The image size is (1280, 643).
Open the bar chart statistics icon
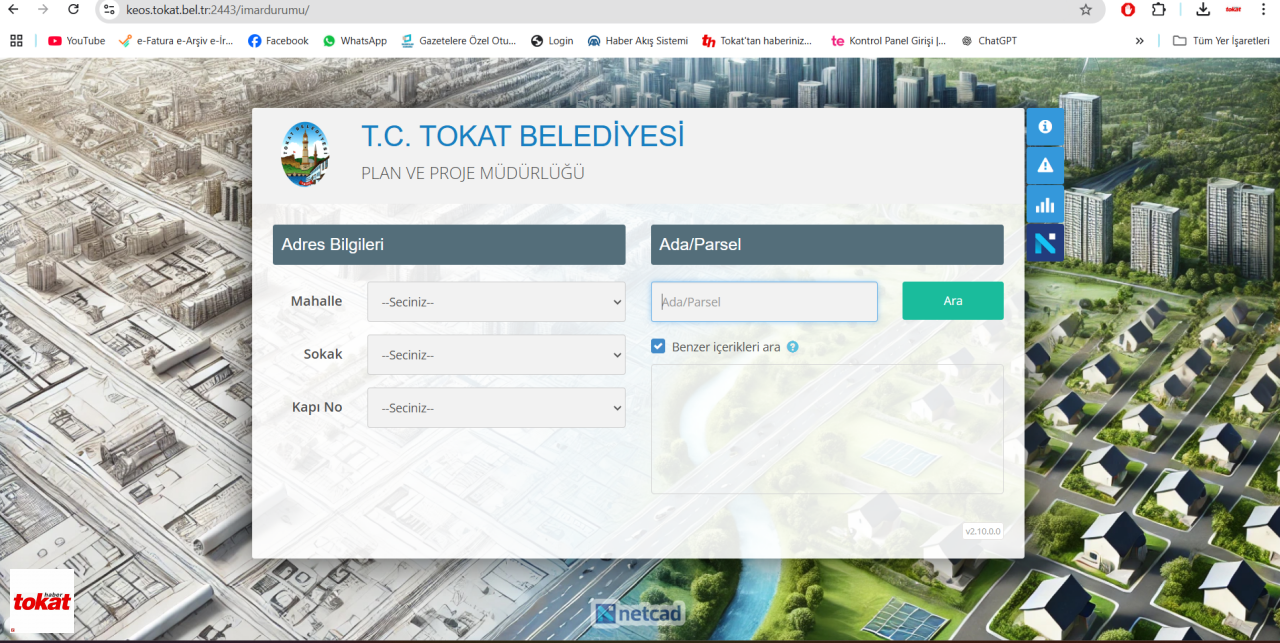point(1045,204)
